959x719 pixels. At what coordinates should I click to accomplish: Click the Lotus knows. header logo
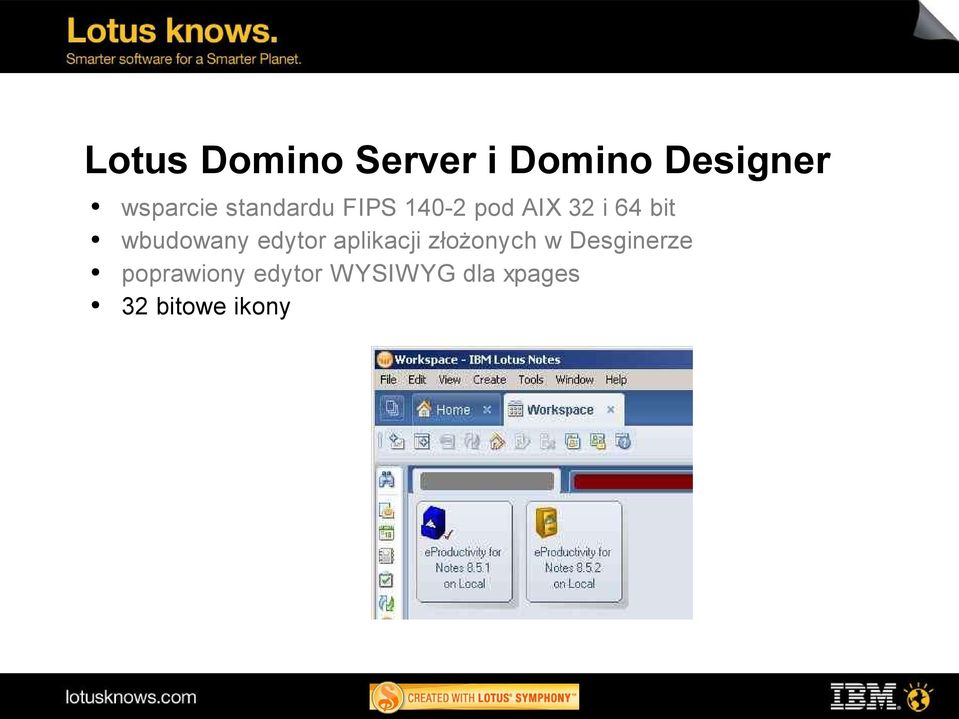coord(172,31)
